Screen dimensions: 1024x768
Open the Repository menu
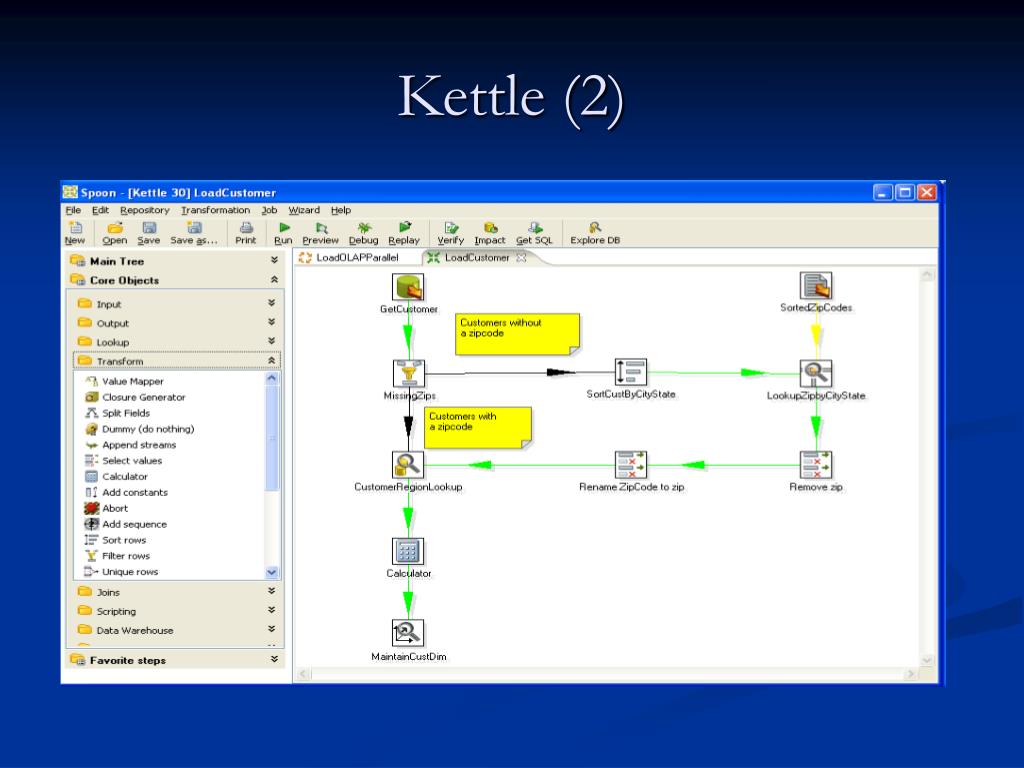(145, 210)
